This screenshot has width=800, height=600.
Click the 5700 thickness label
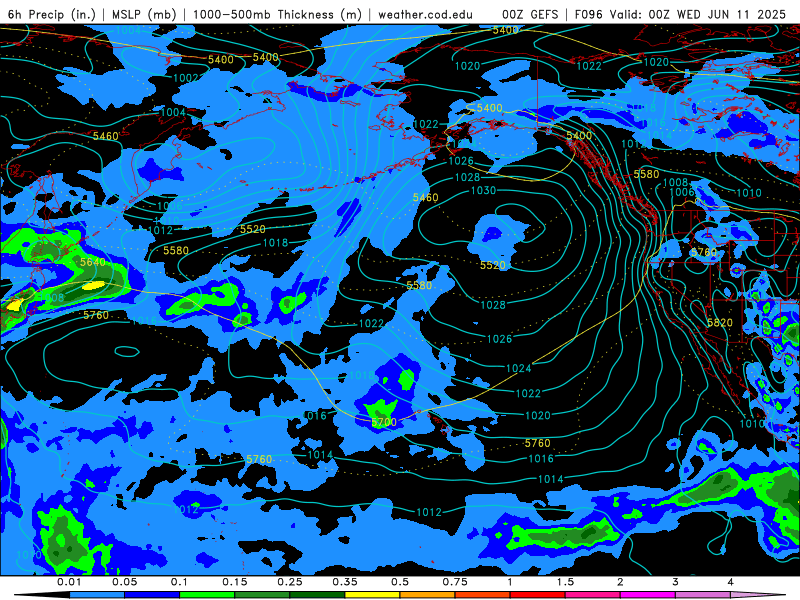[x=384, y=422]
